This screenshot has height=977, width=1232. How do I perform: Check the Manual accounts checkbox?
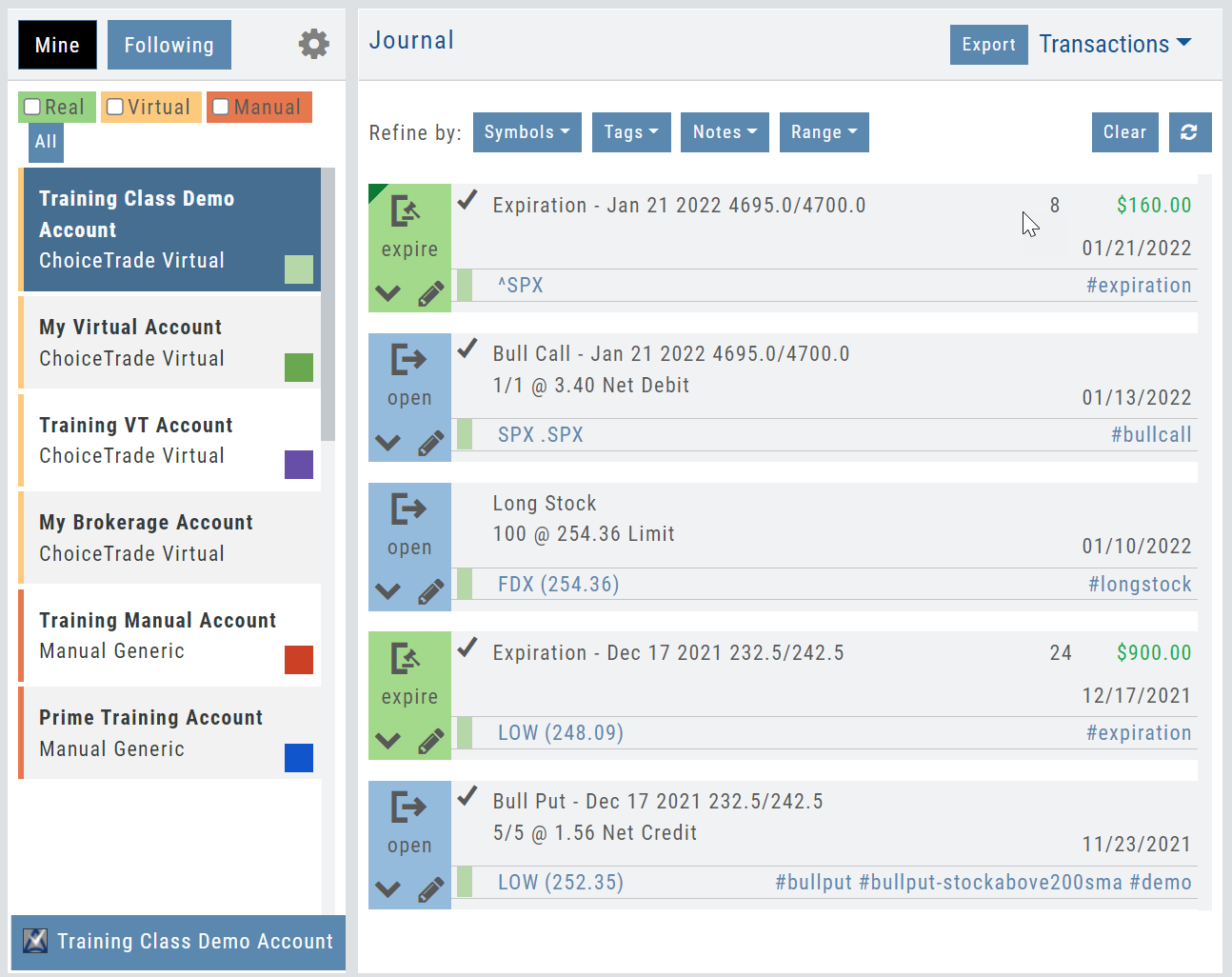[x=221, y=107]
